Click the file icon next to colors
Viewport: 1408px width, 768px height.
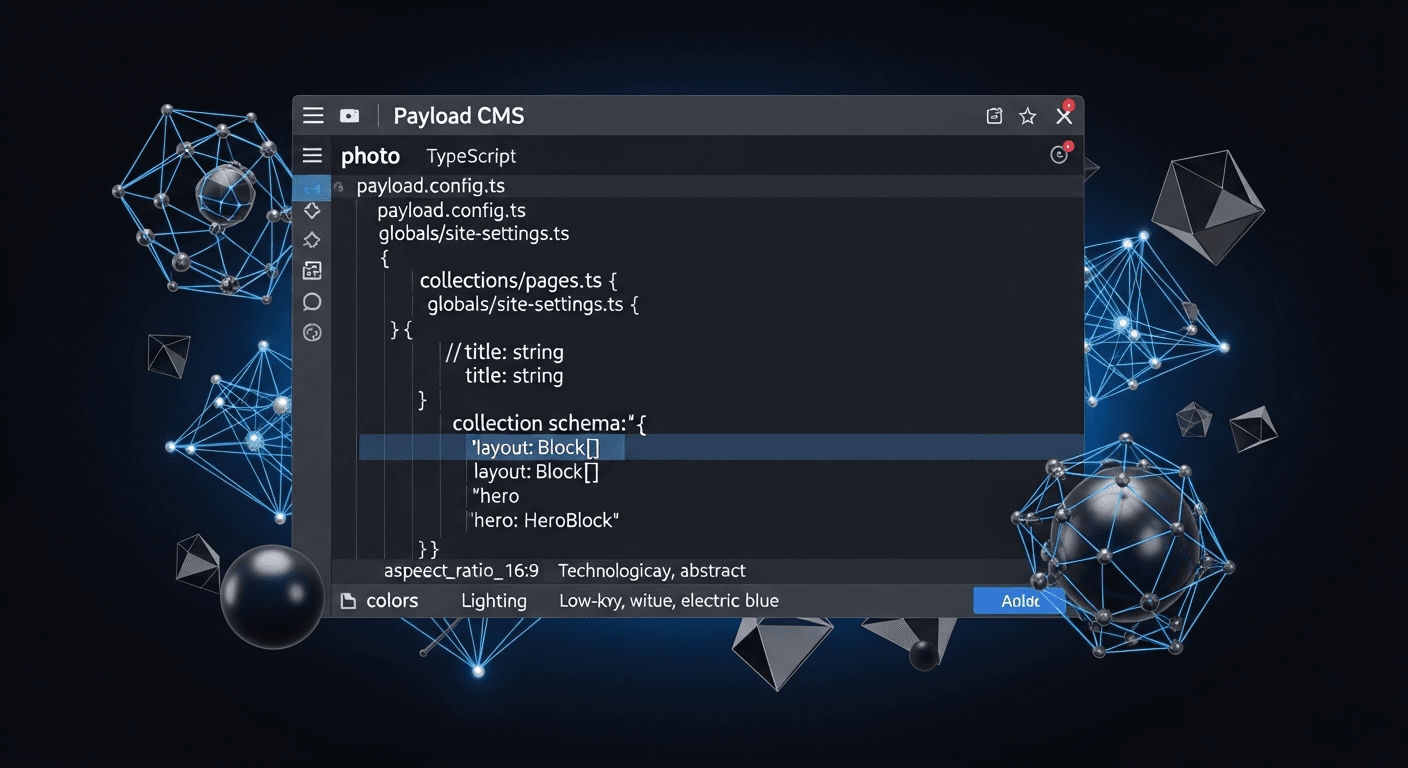point(348,601)
